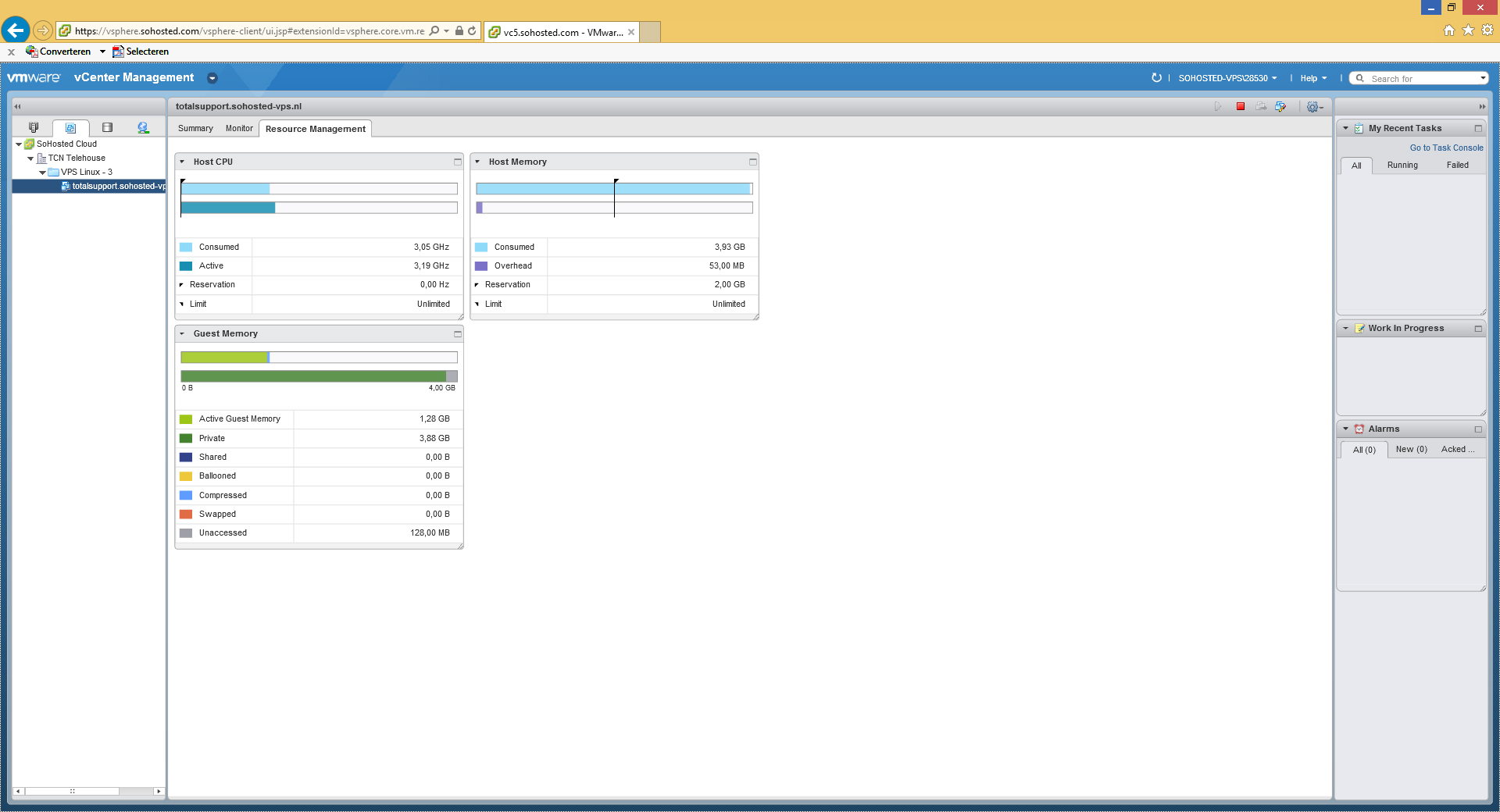Open browser favorites star icon
This screenshot has width=1500, height=812.
point(1469,30)
